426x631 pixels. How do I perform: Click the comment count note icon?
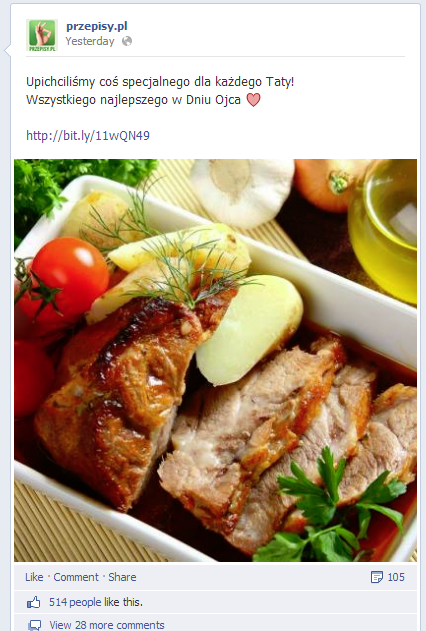tap(377, 577)
